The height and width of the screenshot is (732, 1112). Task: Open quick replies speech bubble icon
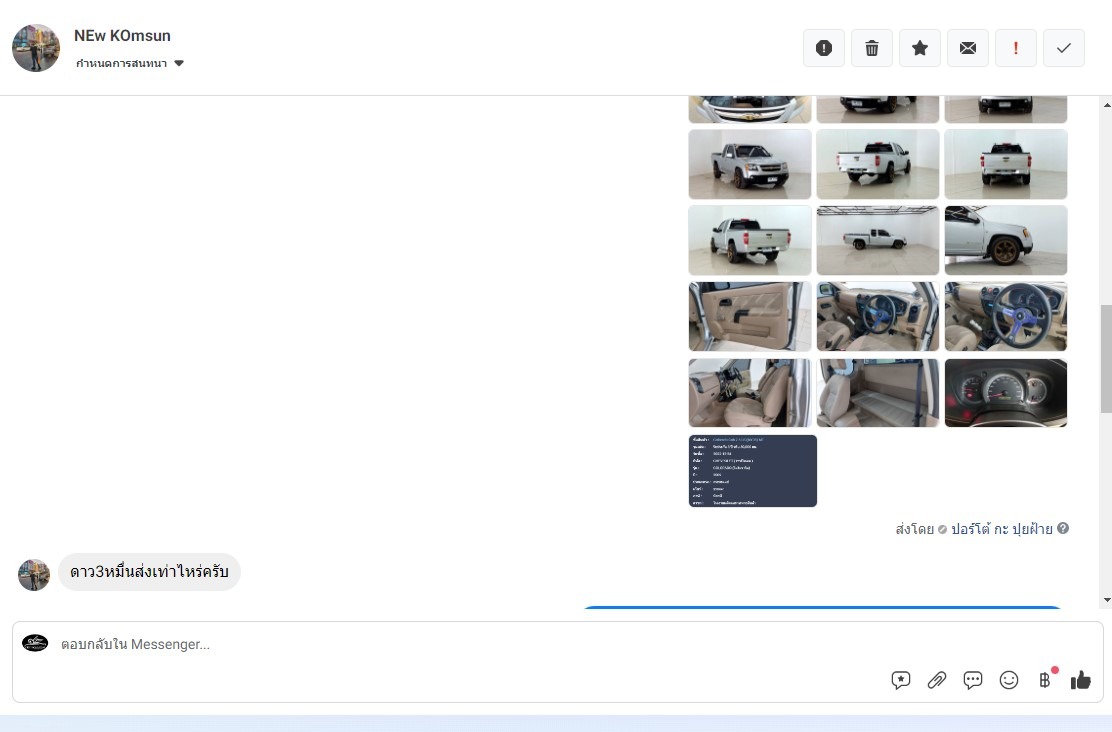(973, 680)
